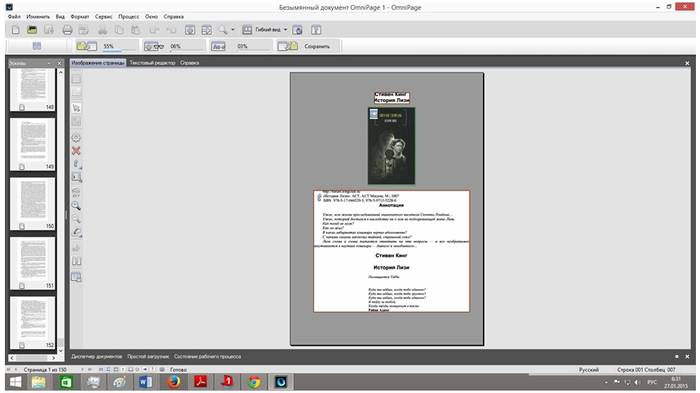The height and width of the screenshot is (393, 700).
Task: Select page thumbnail 151
Action: [x=33, y=263]
